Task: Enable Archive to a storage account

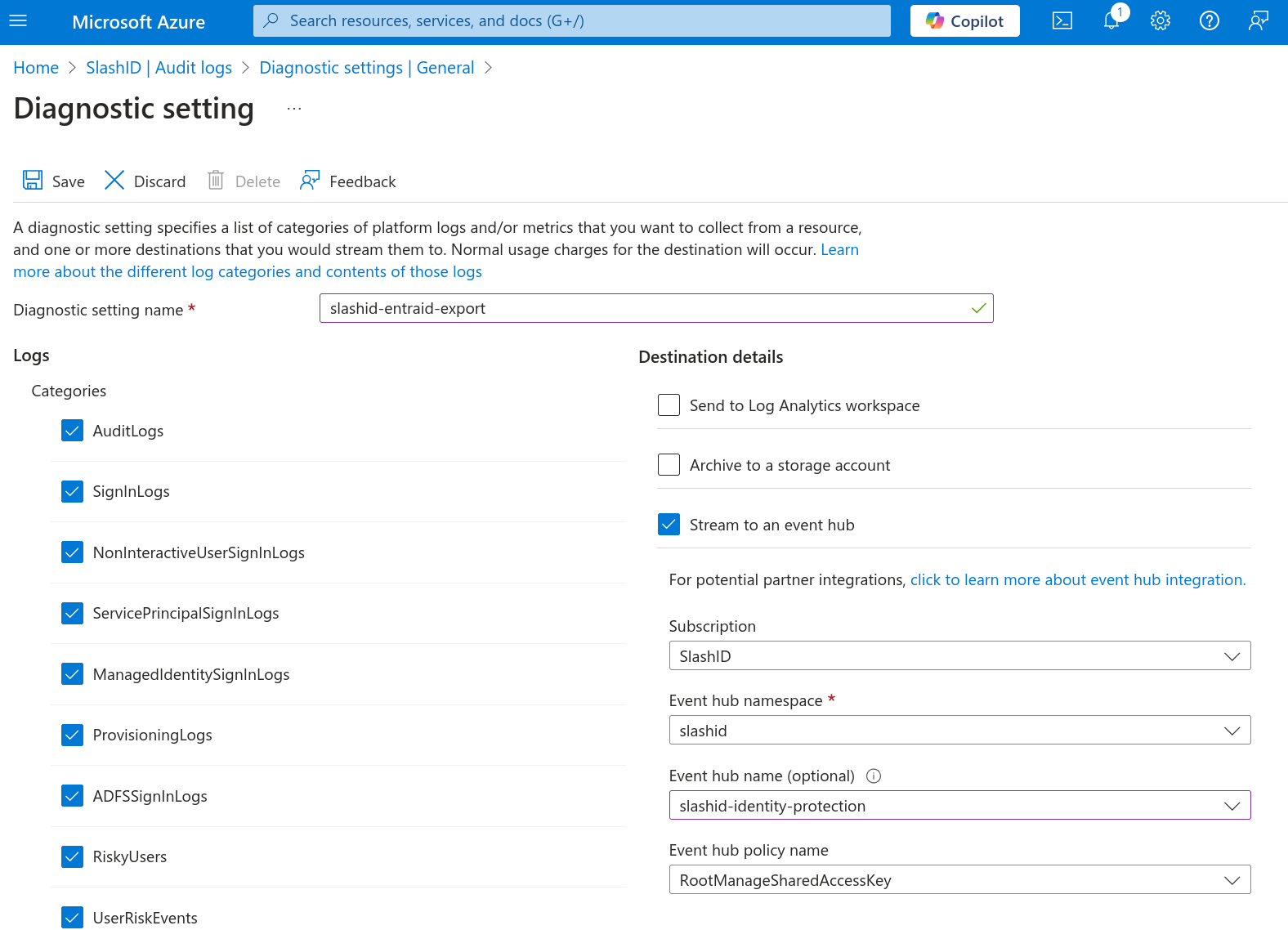Action: (x=669, y=465)
